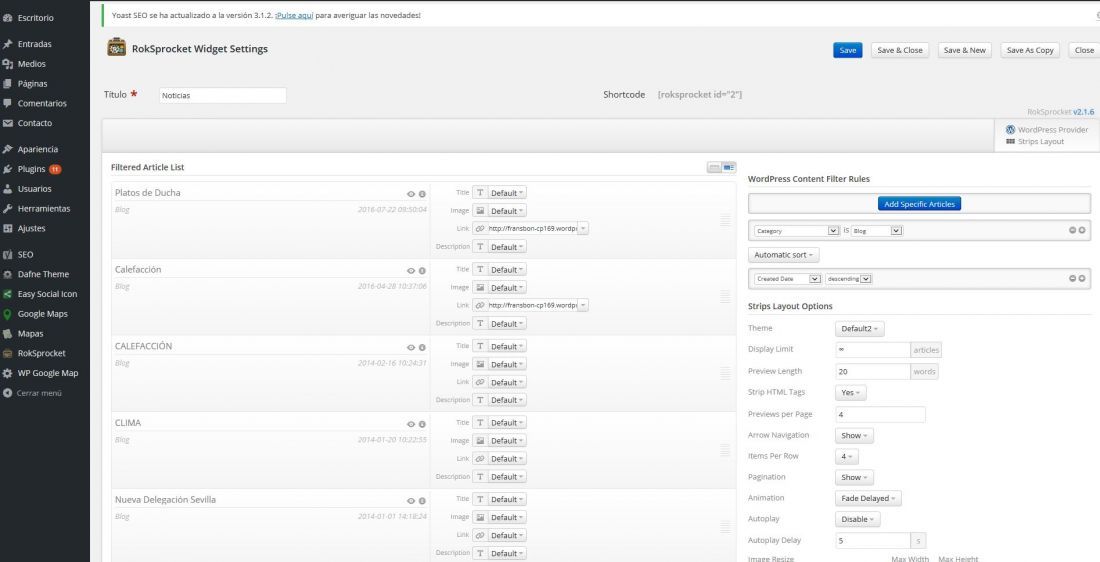Open the Theme Default2 dropdown

click(x=859, y=328)
